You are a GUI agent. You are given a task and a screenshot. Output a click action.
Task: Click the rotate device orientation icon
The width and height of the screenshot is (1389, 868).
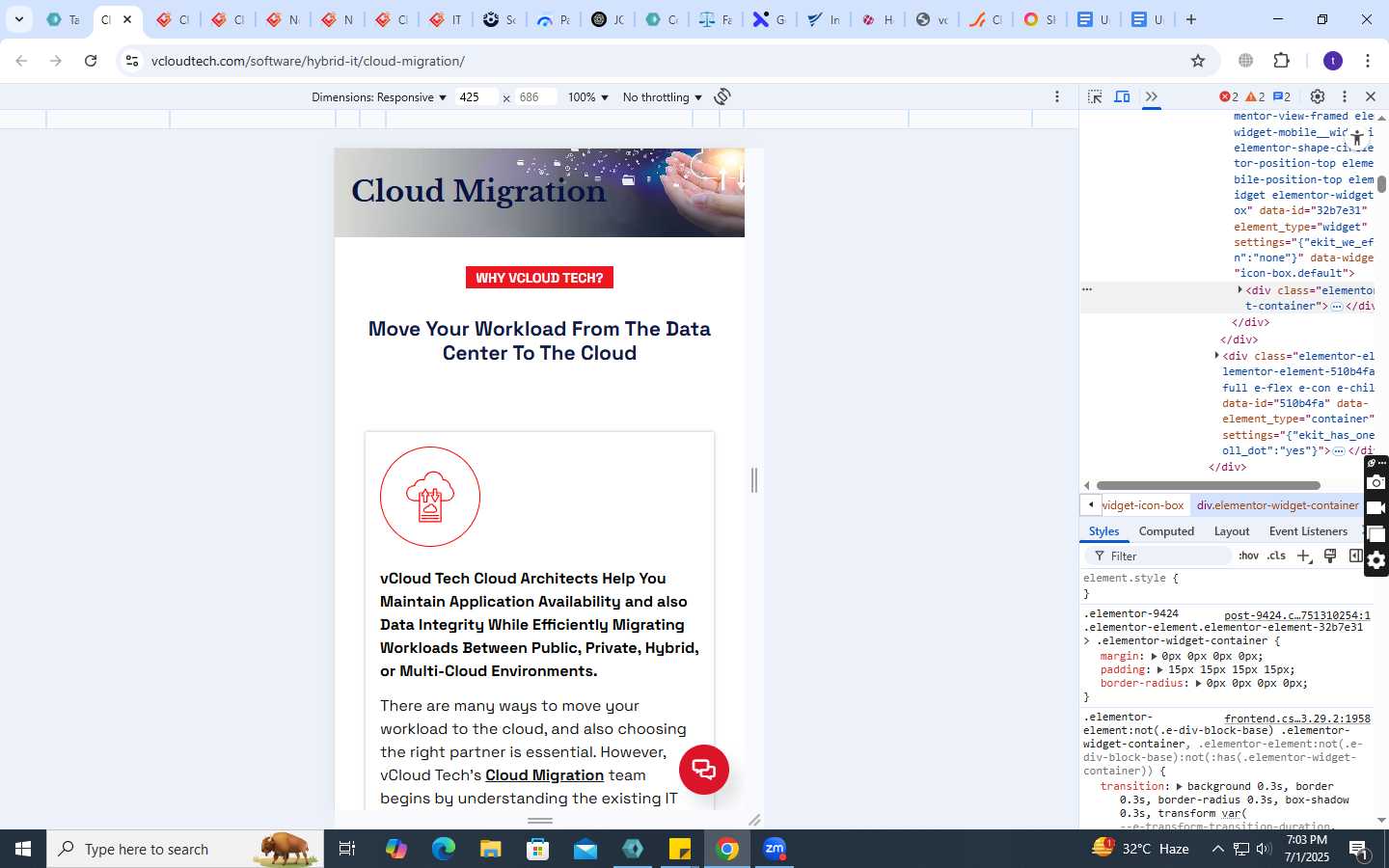tap(722, 96)
